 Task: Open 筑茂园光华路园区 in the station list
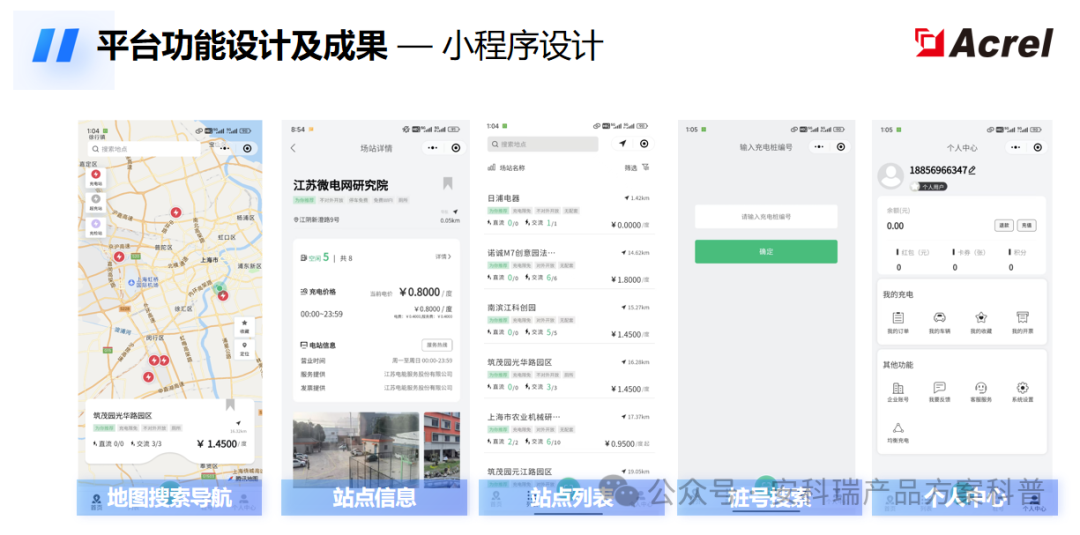(x=568, y=375)
